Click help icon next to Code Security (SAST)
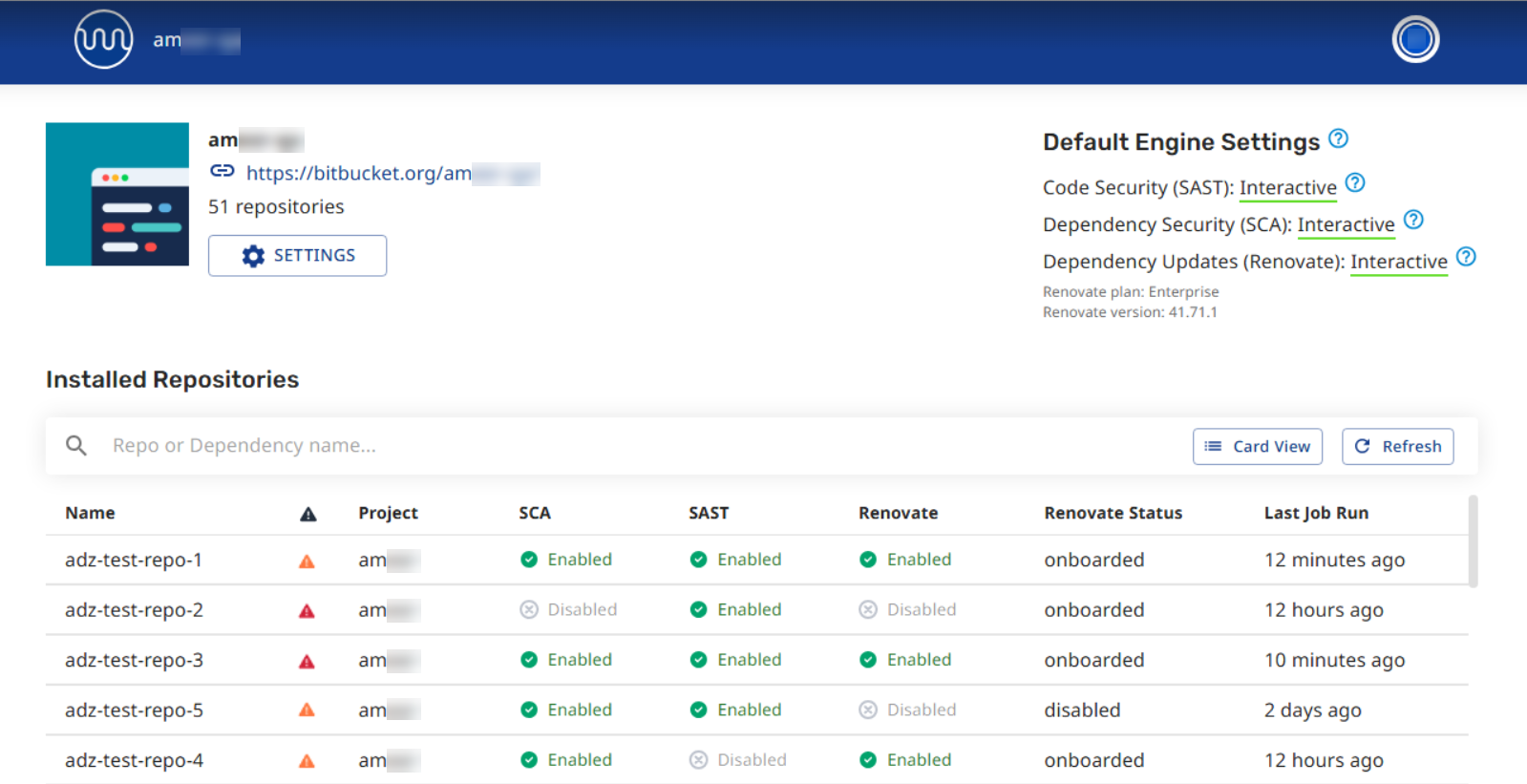The width and height of the screenshot is (1527, 784). tap(1354, 183)
